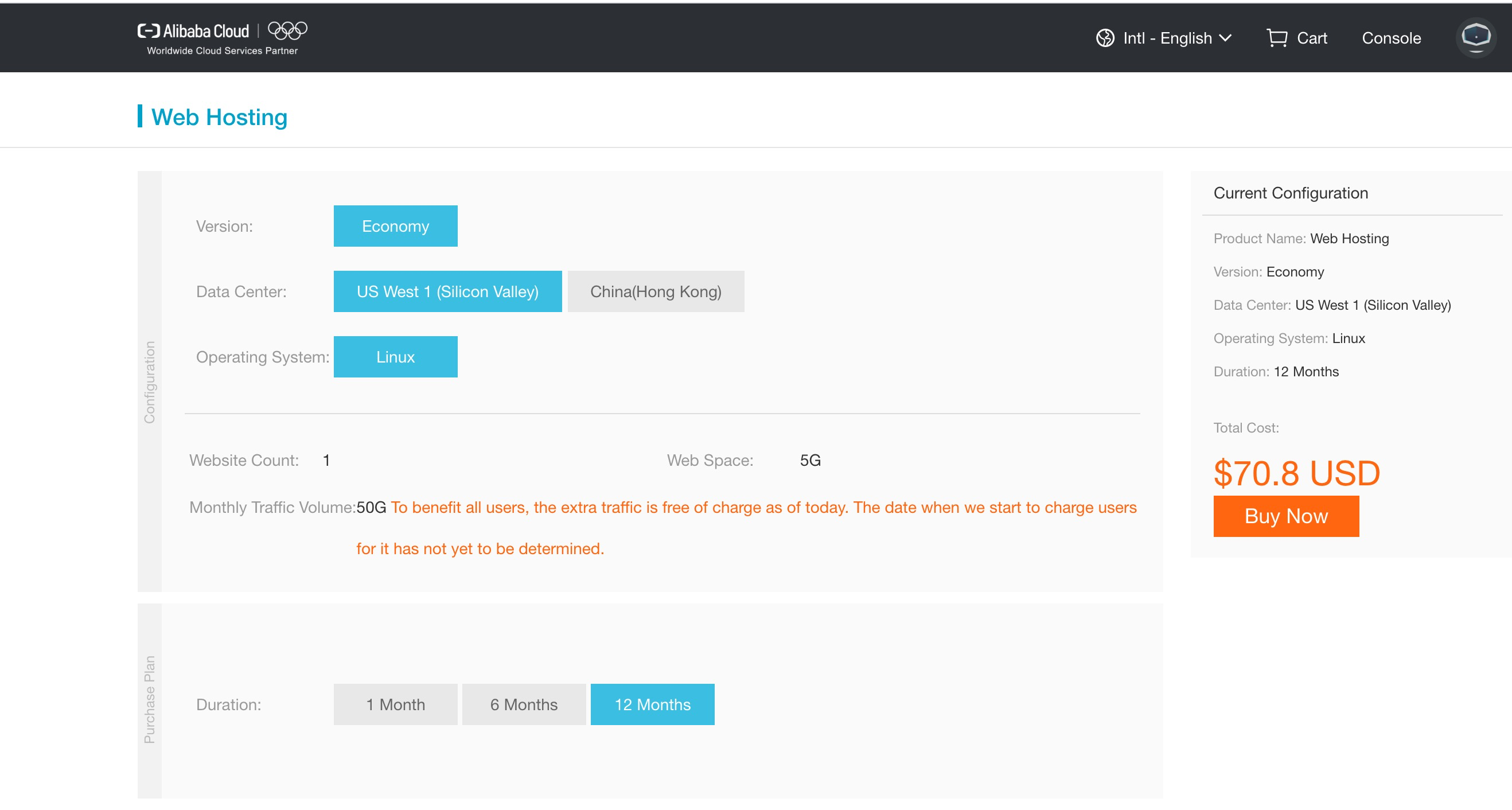Click the shopping cart icon
This screenshot has width=1512, height=810.
[1276, 38]
